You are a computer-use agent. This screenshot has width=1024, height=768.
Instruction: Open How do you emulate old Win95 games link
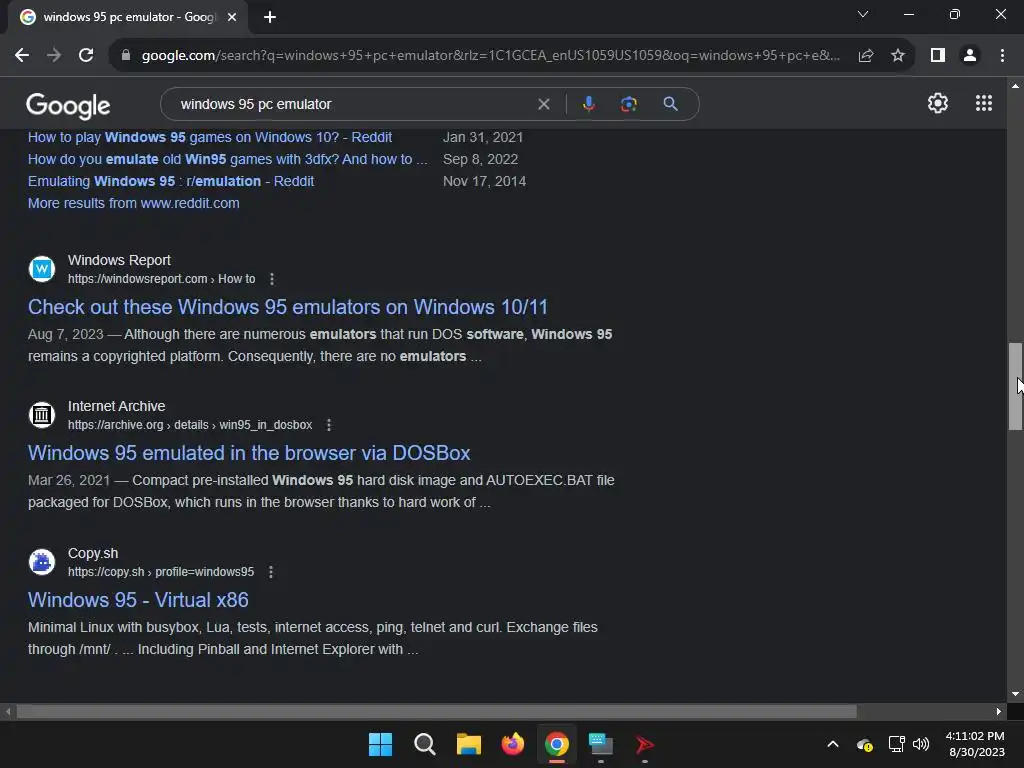pos(227,159)
